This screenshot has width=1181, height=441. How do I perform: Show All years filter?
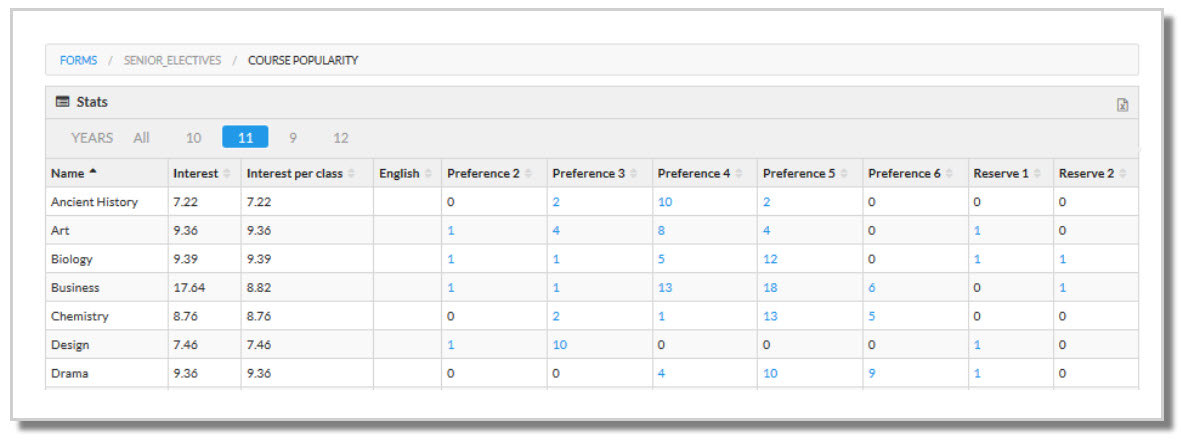point(142,138)
